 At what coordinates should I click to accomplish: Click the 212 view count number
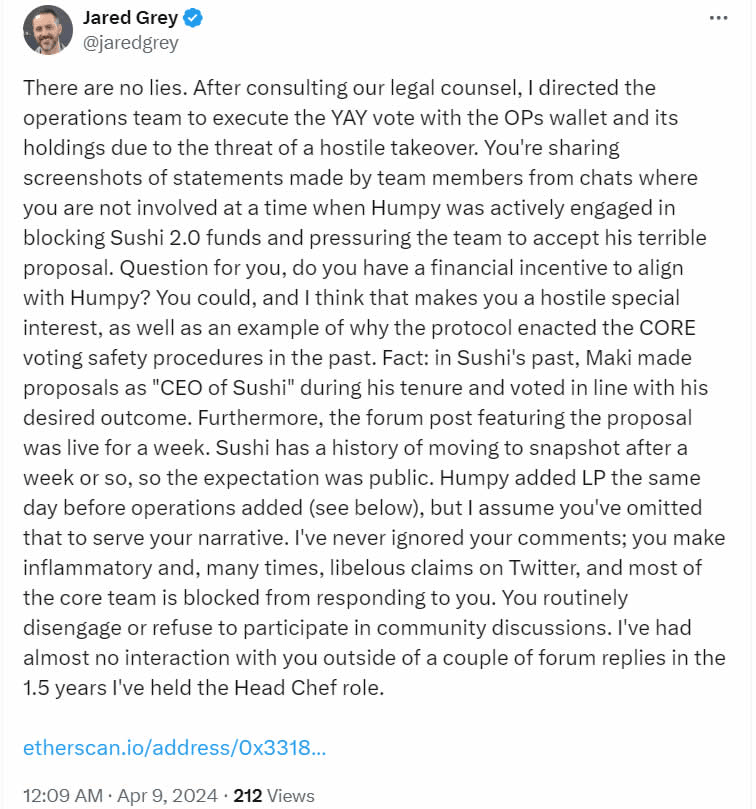click(x=247, y=796)
